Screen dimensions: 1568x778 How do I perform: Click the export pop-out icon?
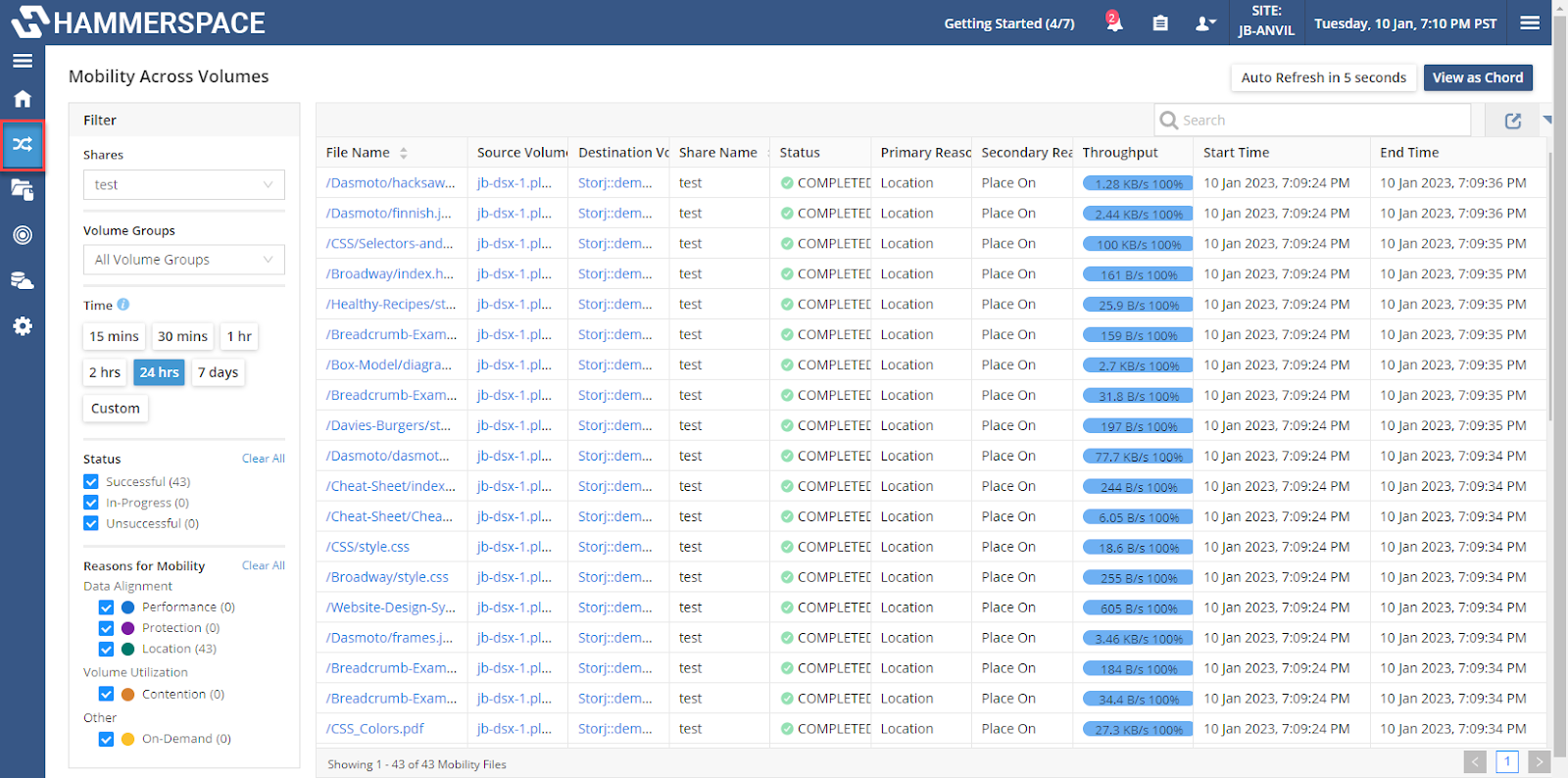(x=1513, y=121)
